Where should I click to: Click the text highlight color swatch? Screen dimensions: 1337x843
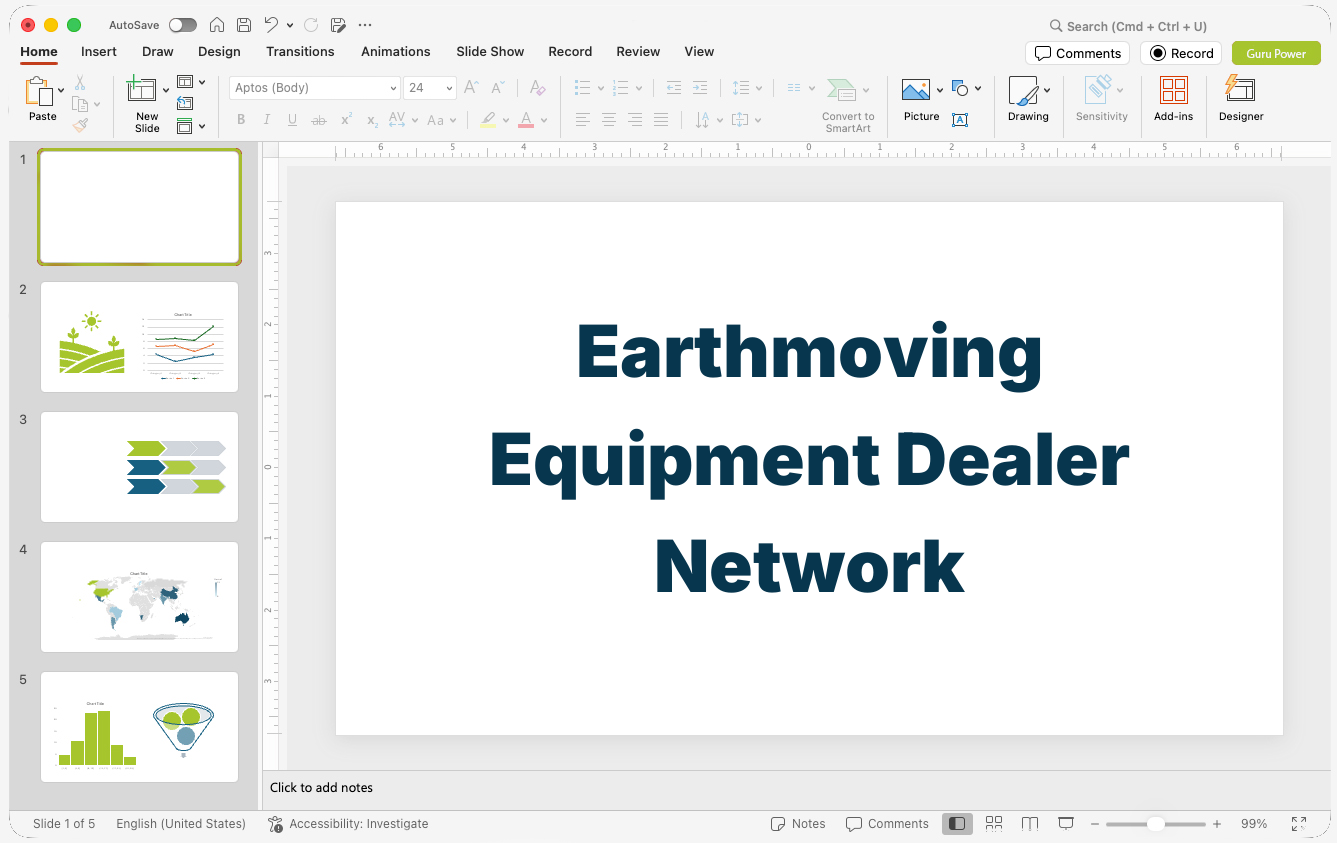(488, 120)
